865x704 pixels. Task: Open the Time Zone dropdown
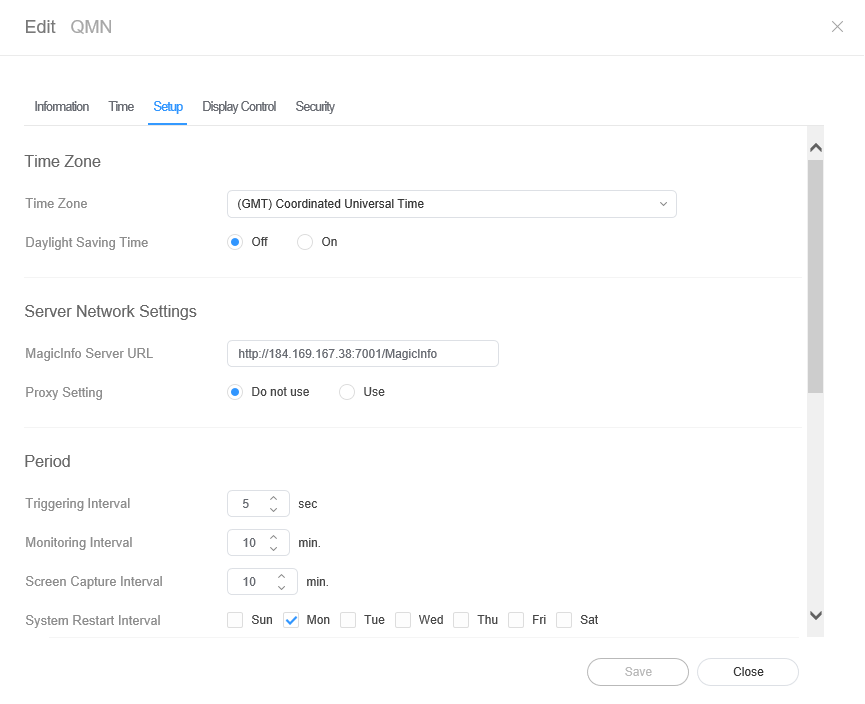pos(451,204)
